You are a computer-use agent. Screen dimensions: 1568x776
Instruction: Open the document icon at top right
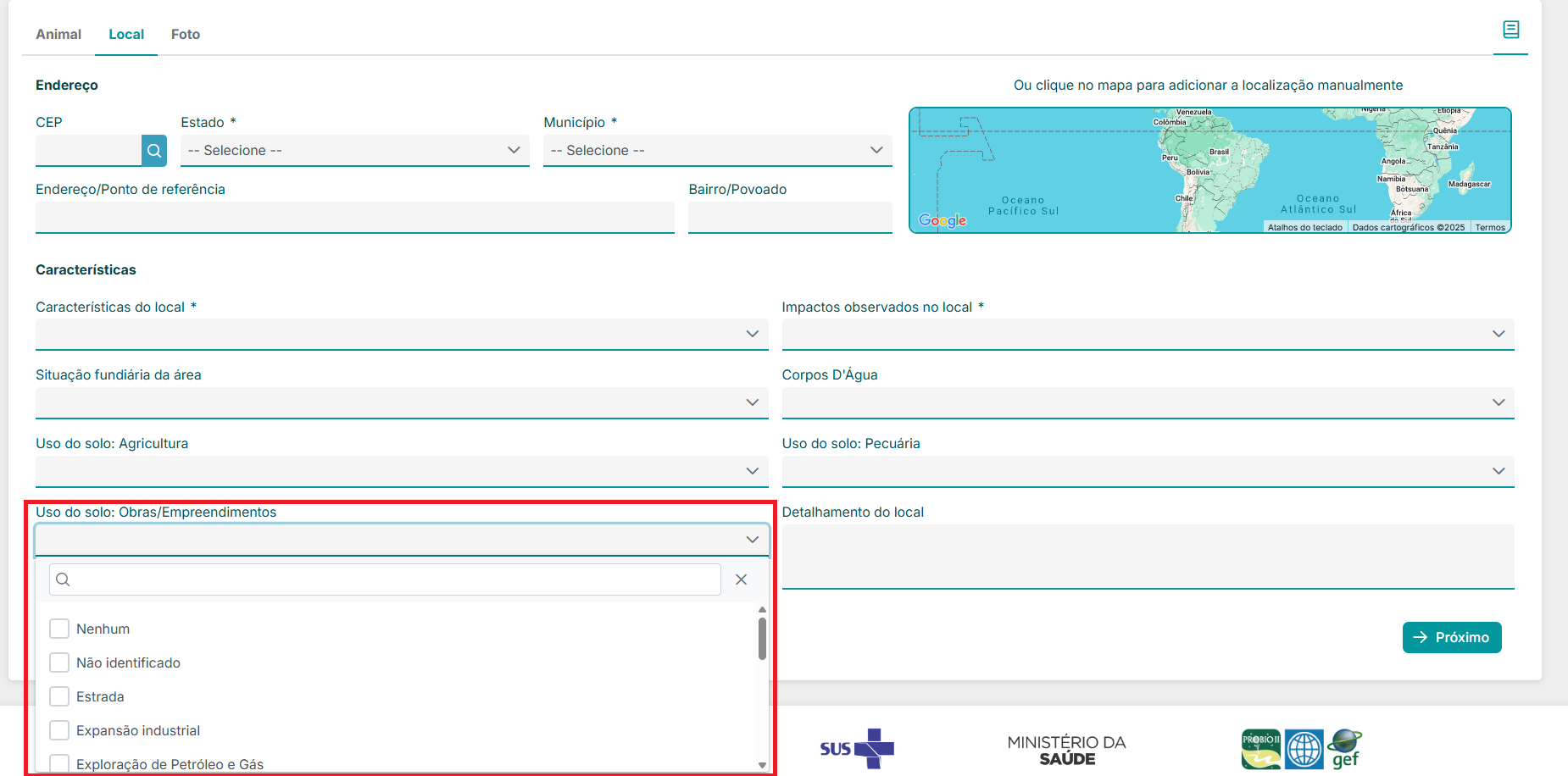pos(1510,30)
